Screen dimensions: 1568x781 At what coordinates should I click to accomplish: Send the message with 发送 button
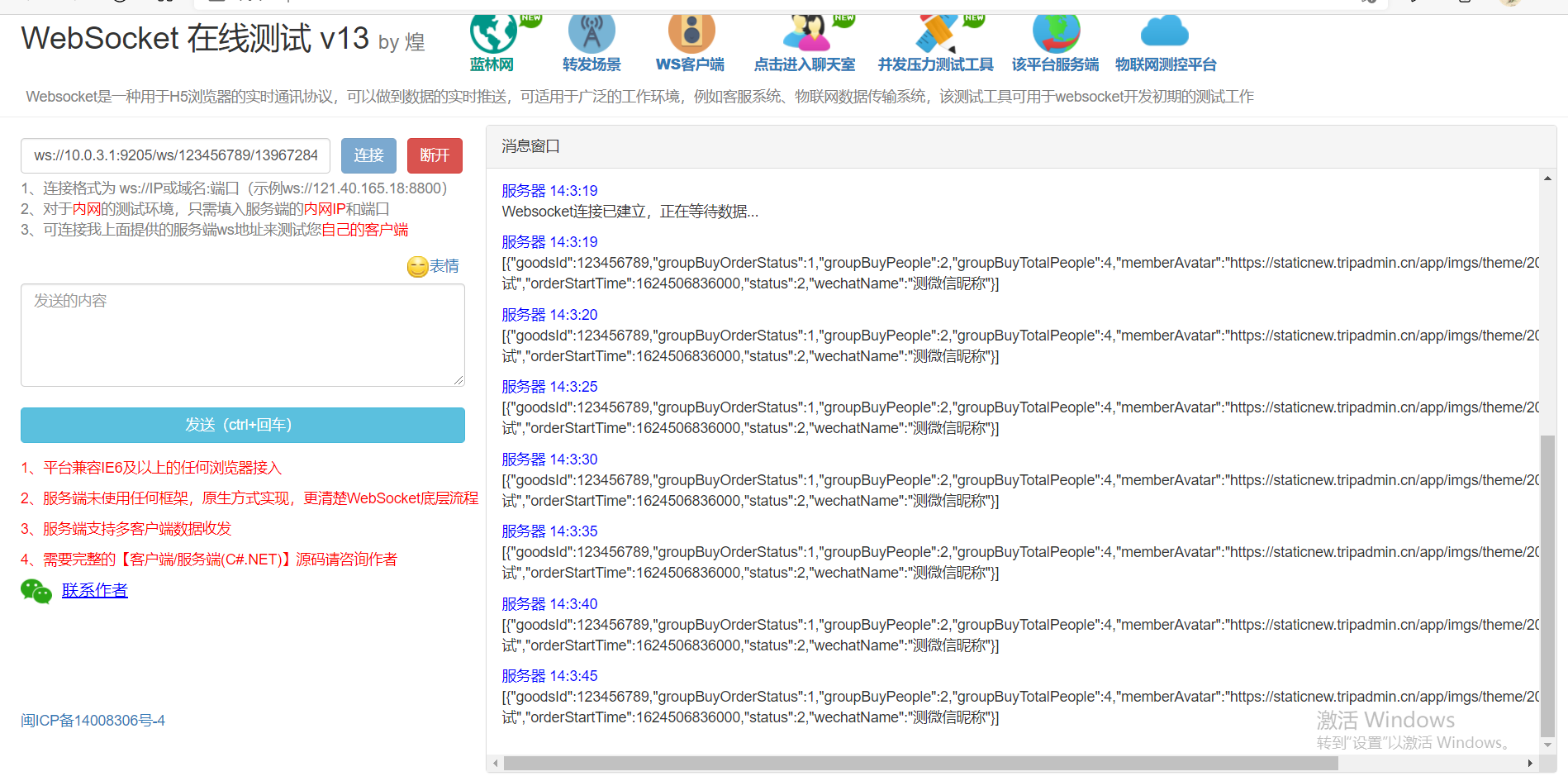[x=242, y=425]
